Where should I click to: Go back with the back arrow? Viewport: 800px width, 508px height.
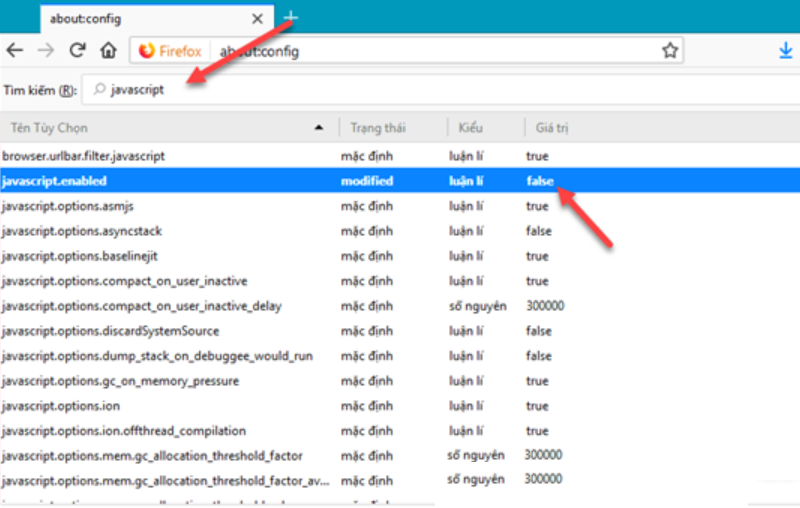15,50
